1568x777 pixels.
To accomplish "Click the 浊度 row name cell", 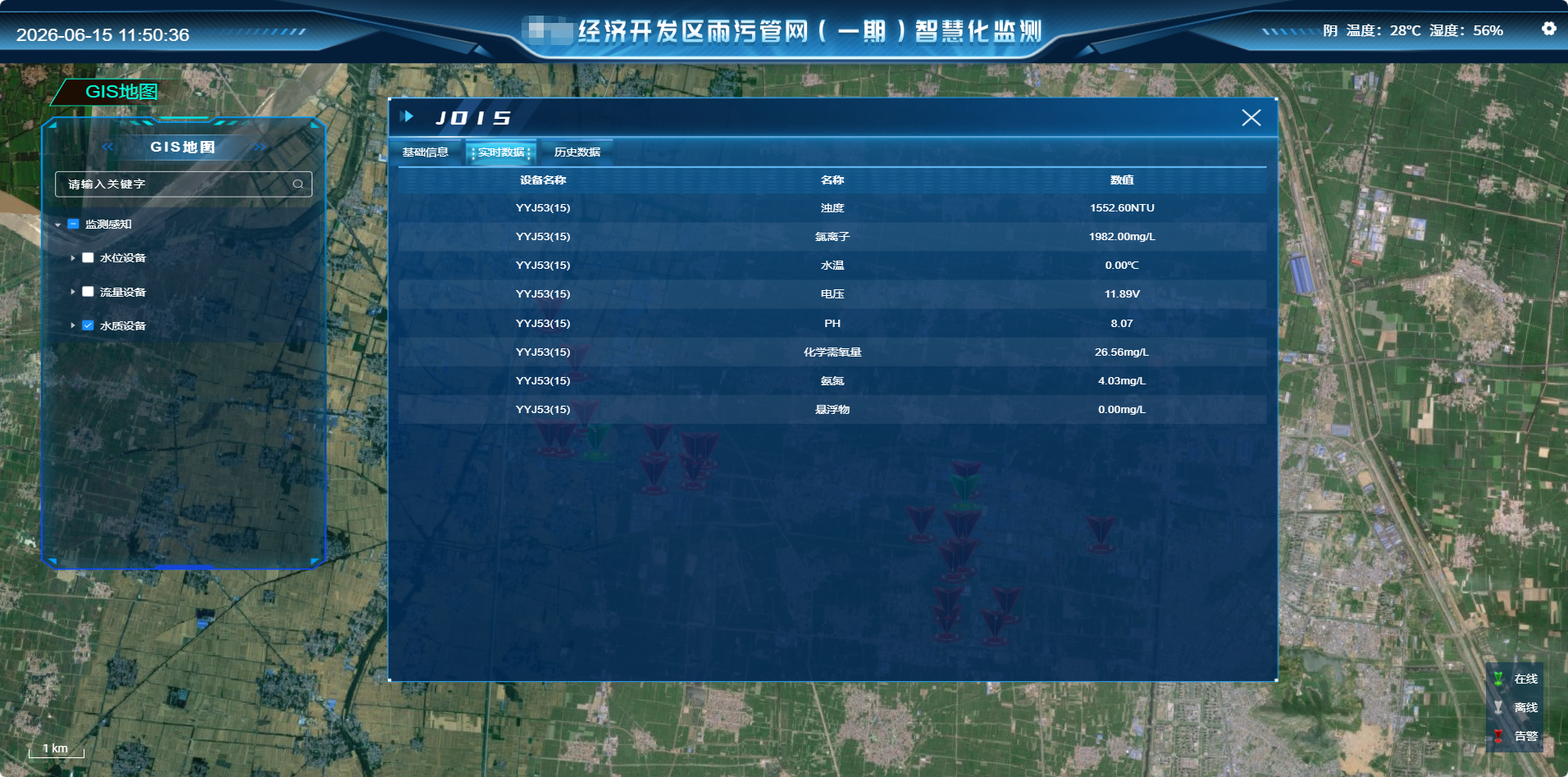I will click(x=832, y=208).
